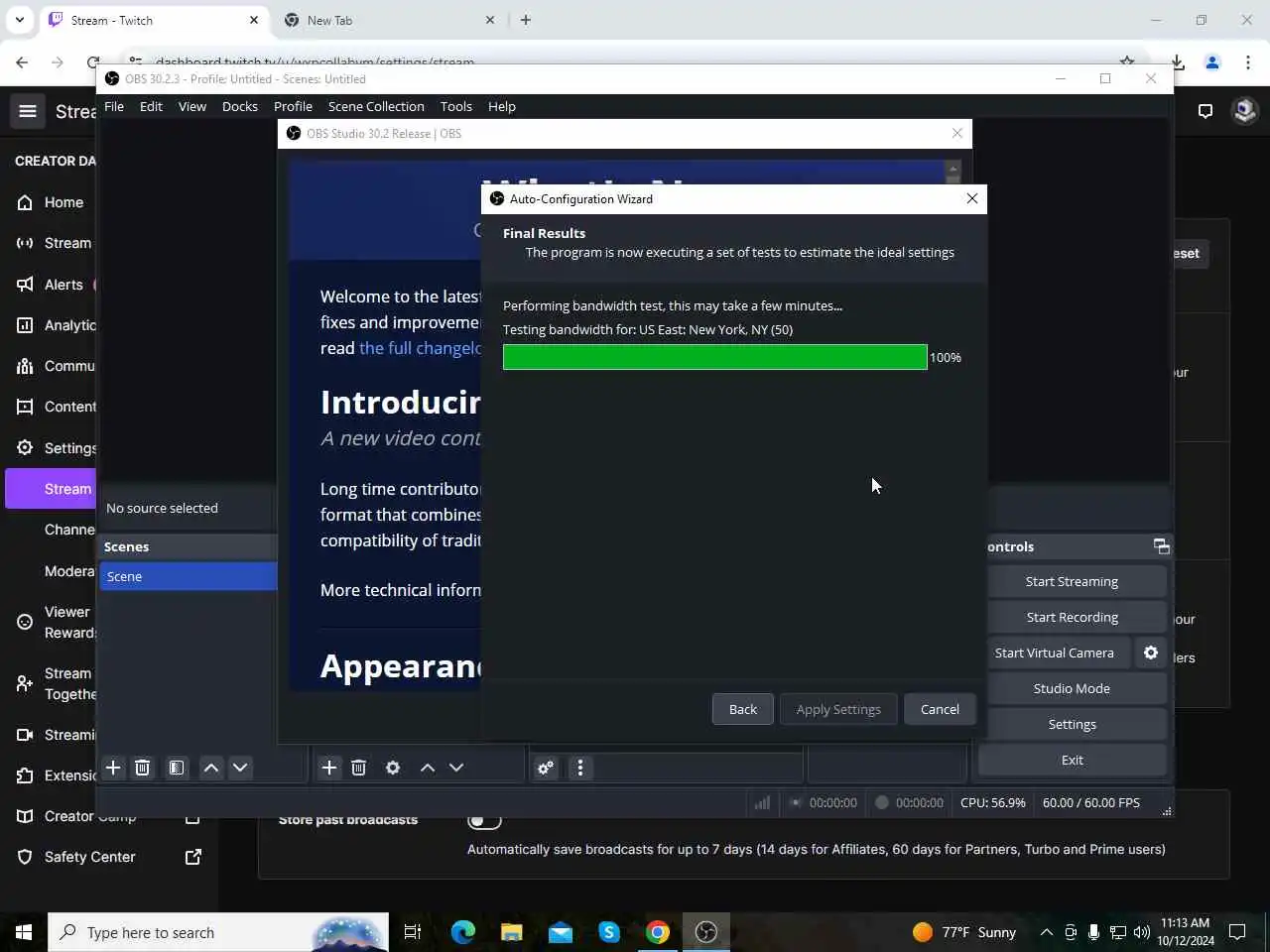Open Twitch dashboard hamburger menu
The width and height of the screenshot is (1270, 952).
coord(28,111)
